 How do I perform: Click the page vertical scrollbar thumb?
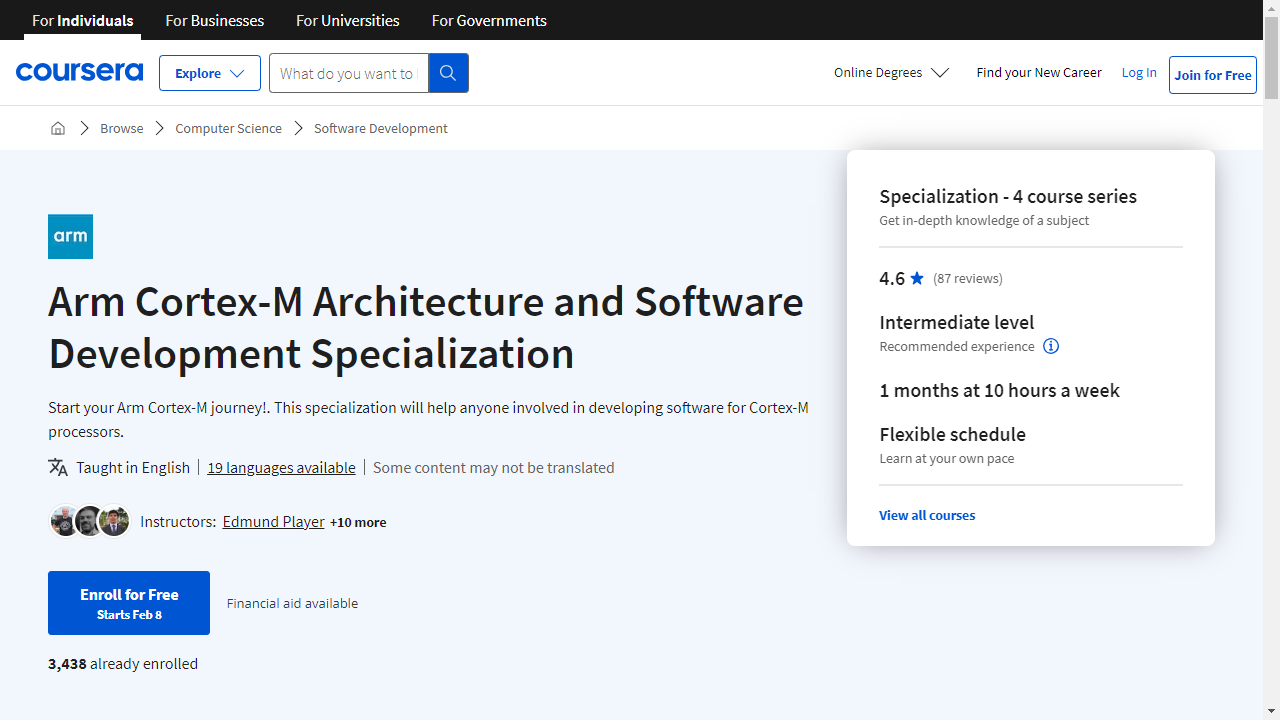pyautogui.click(x=1271, y=57)
